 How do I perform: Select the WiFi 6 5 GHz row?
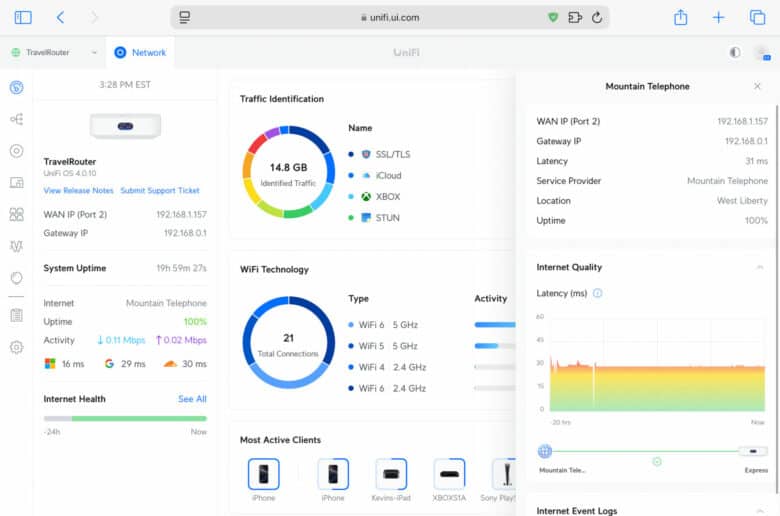coord(383,325)
